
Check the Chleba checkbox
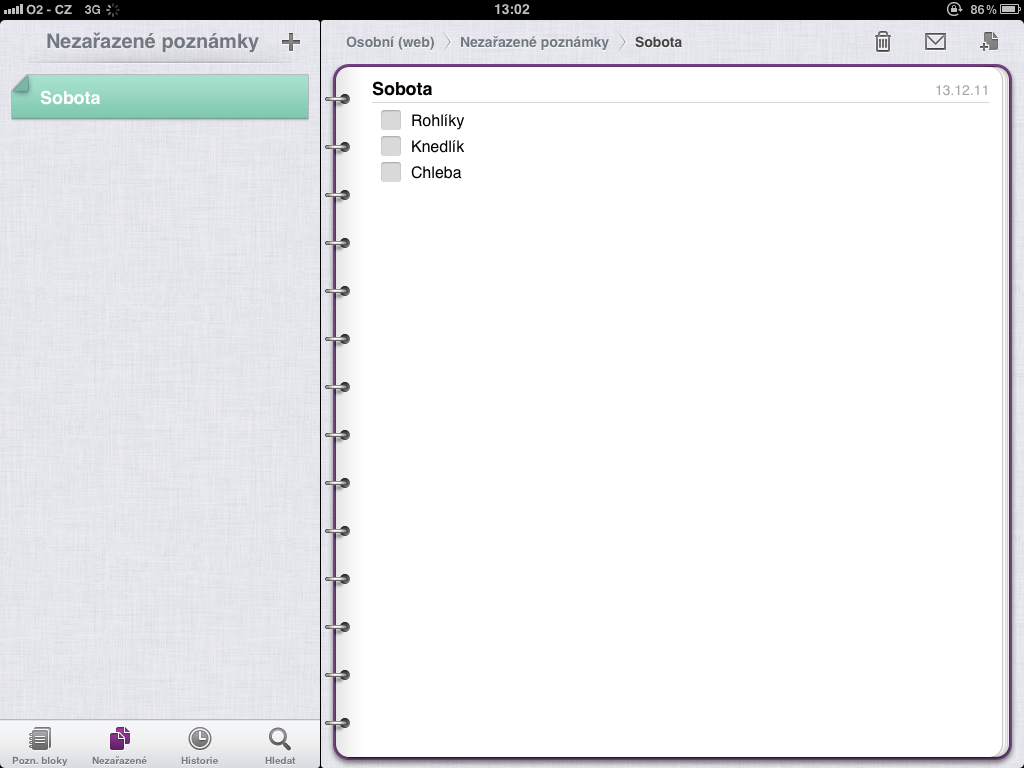391,172
